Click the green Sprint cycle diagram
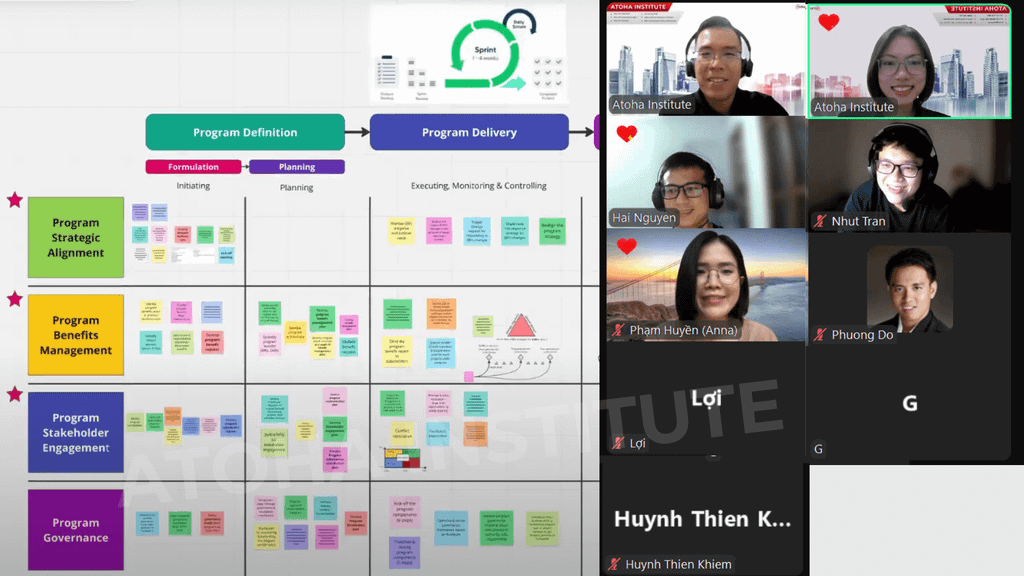The width and height of the screenshot is (1024, 576). [485, 55]
